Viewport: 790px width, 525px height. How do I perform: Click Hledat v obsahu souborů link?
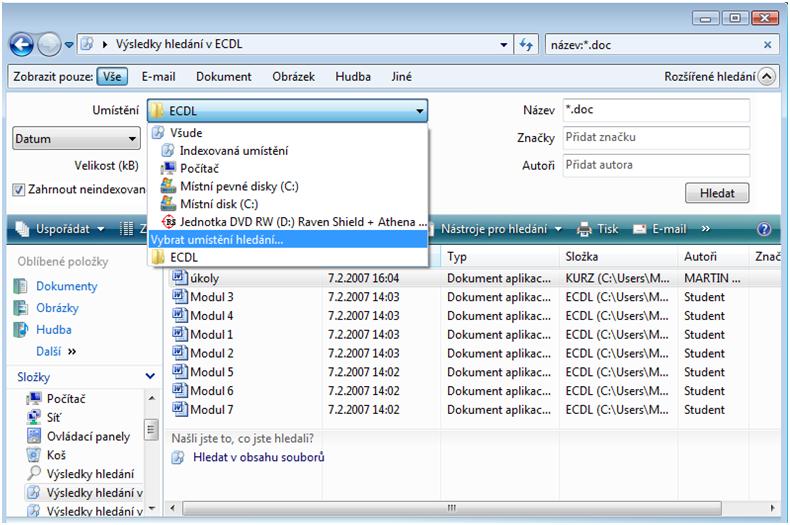tap(258, 457)
